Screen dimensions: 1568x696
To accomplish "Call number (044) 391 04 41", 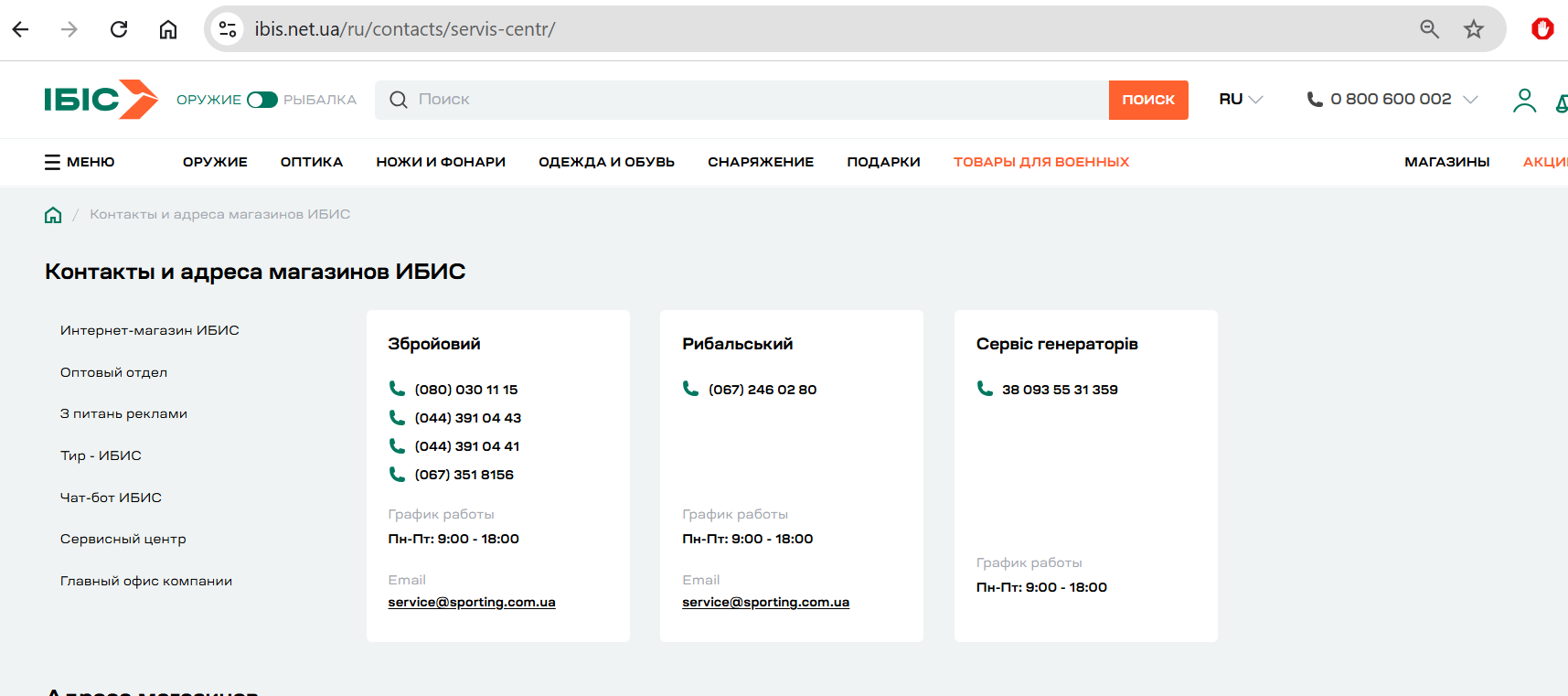I will [467, 446].
